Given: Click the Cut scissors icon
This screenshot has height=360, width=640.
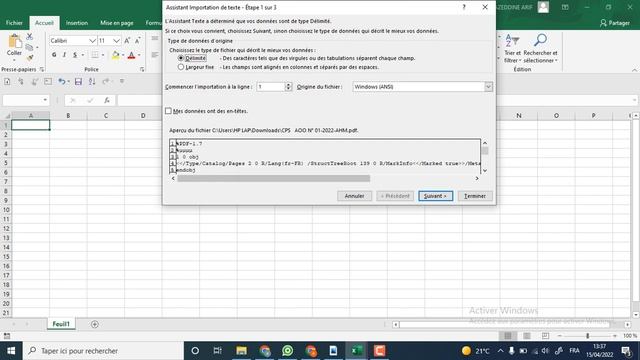Looking at the screenshot, I should [29, 36].
